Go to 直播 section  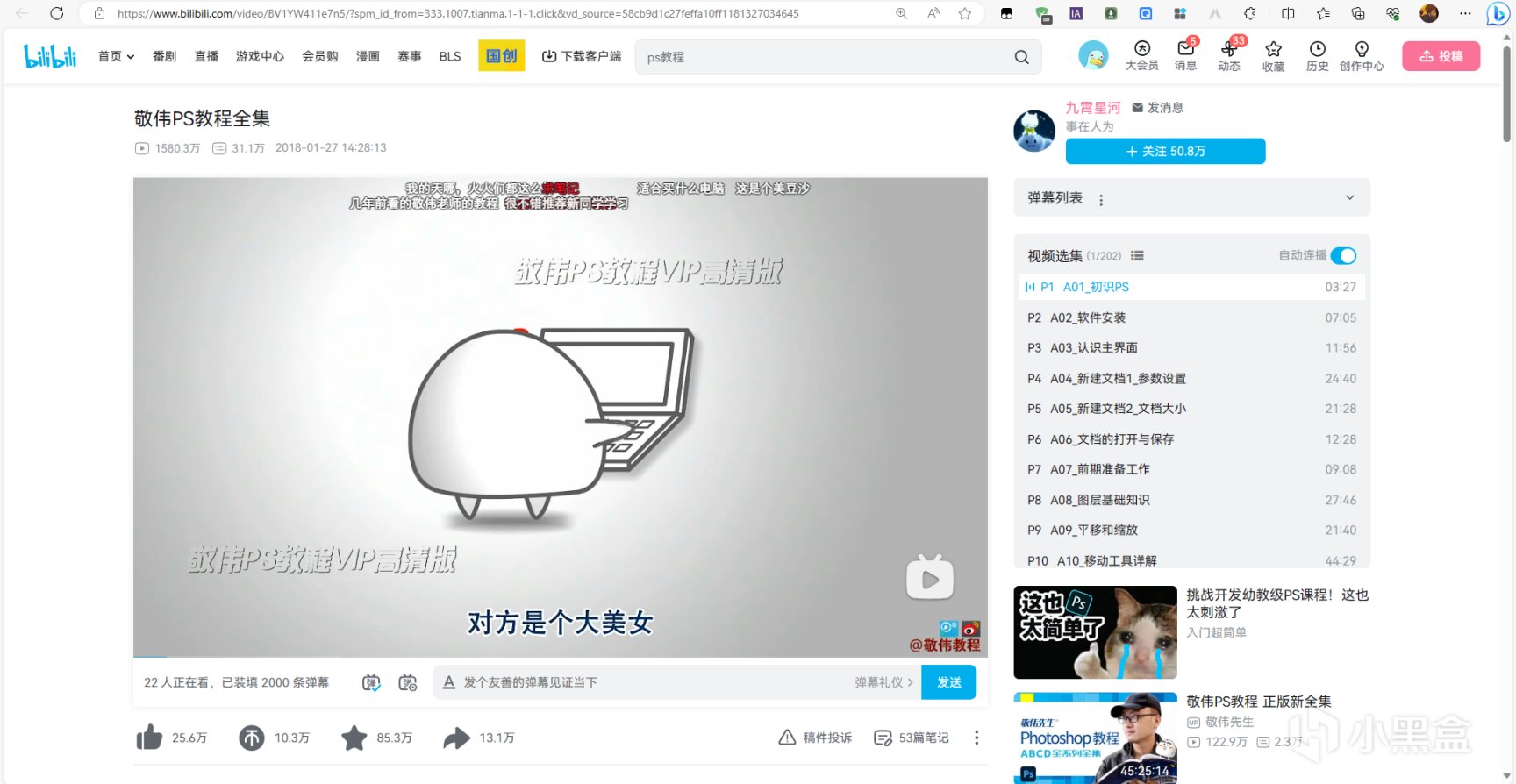click(206, 56)
